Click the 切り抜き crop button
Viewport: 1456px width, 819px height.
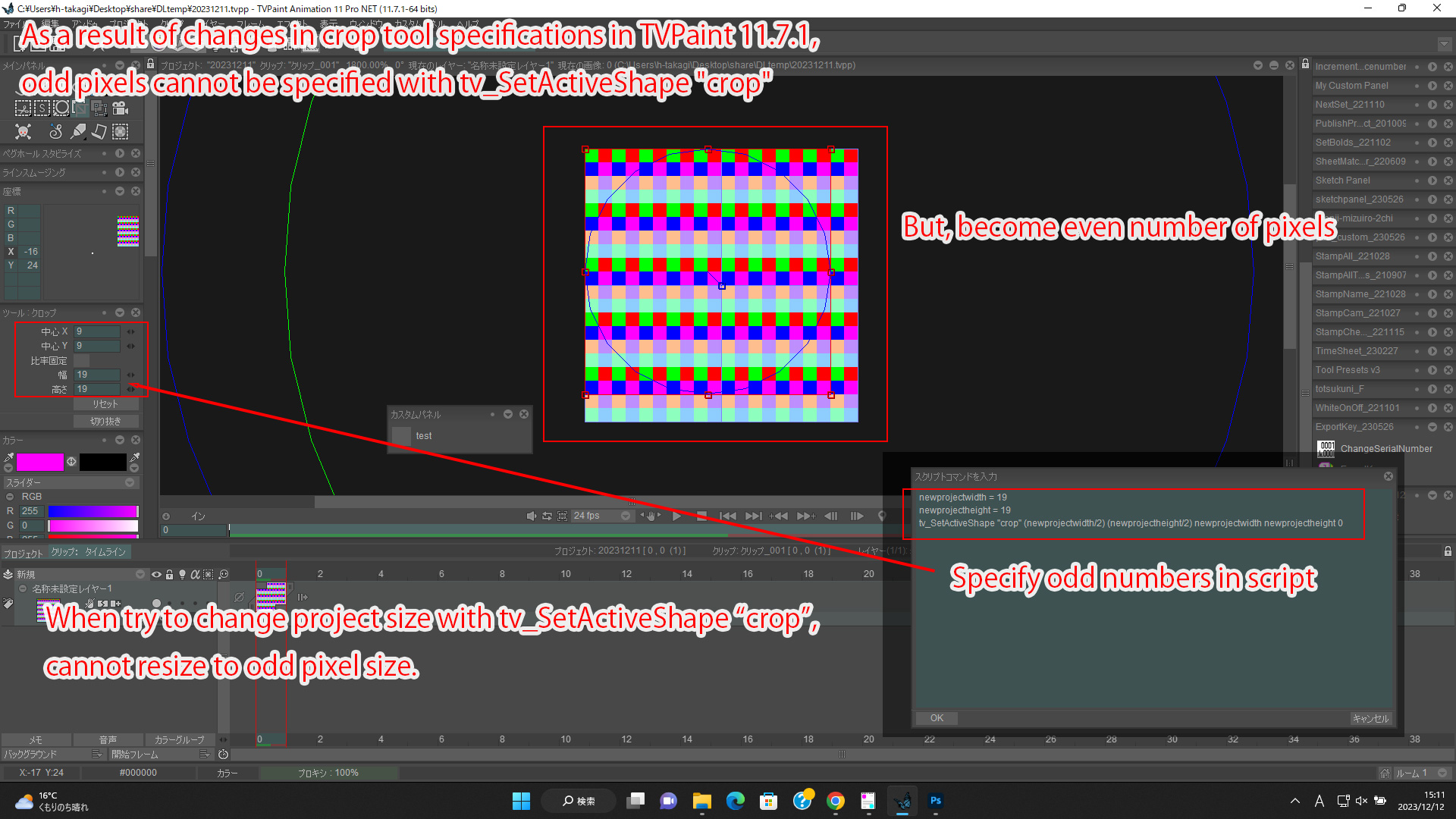105,422
